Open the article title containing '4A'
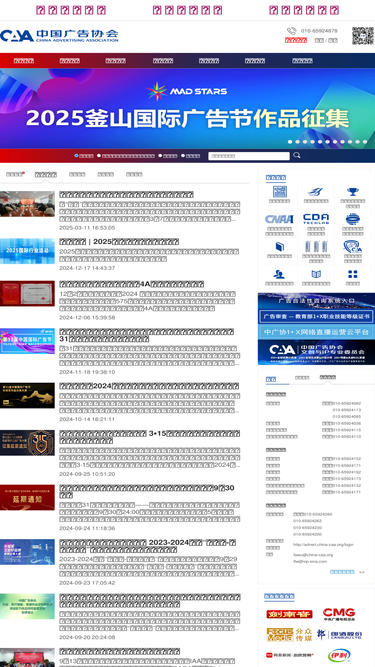 pos(132,284)
